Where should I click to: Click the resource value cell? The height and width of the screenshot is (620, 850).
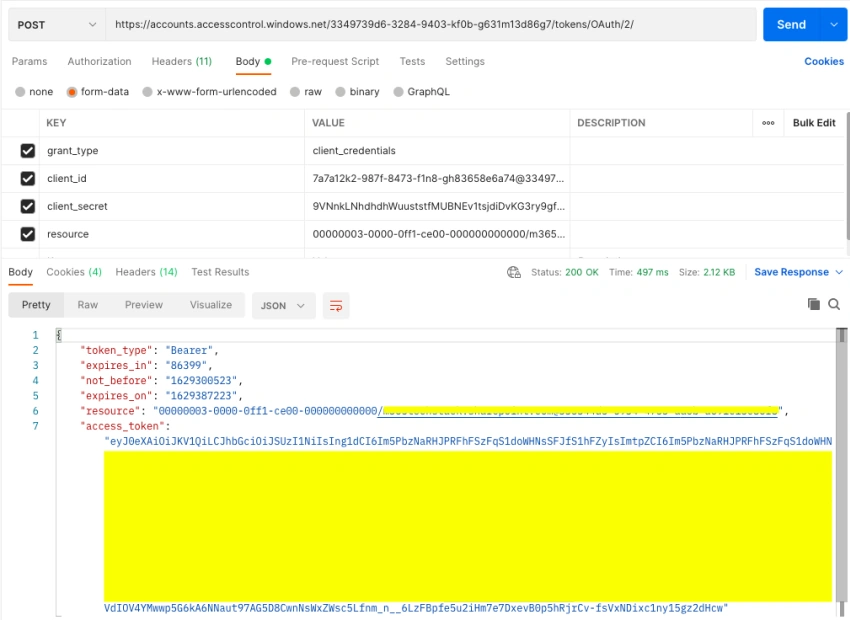coord(437,234)
